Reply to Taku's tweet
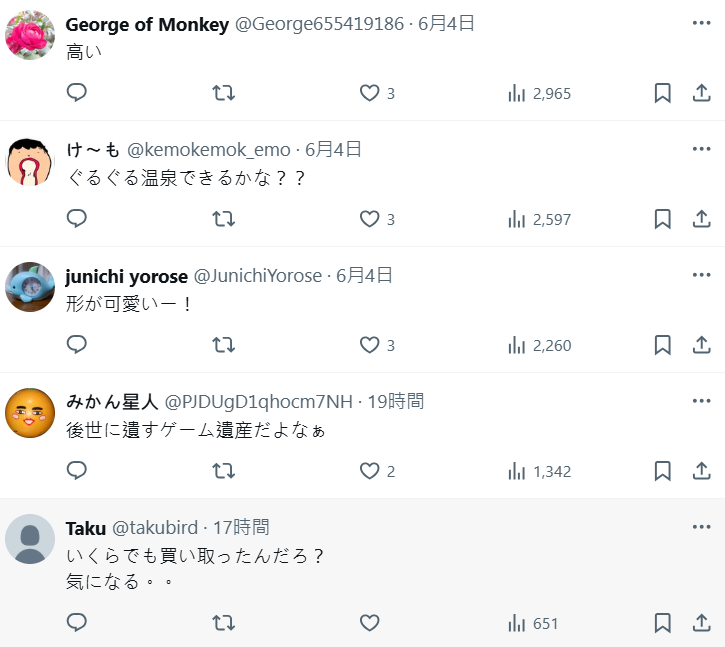This screenshot has height=647, width=725. point(77,623)
